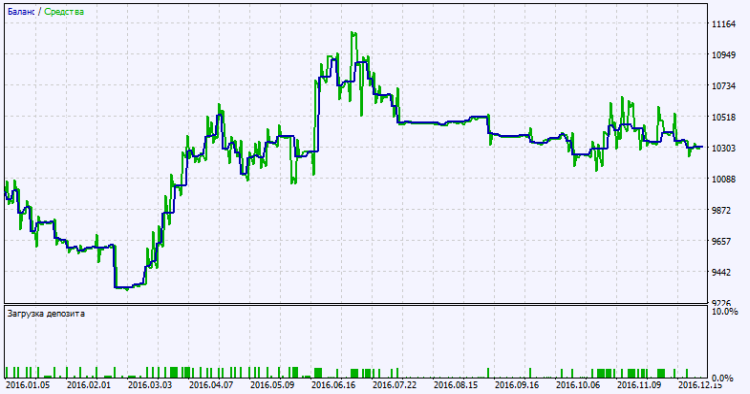Click the 10303 price axis value
The image size is (750, 394).
[x=724, y=148]
